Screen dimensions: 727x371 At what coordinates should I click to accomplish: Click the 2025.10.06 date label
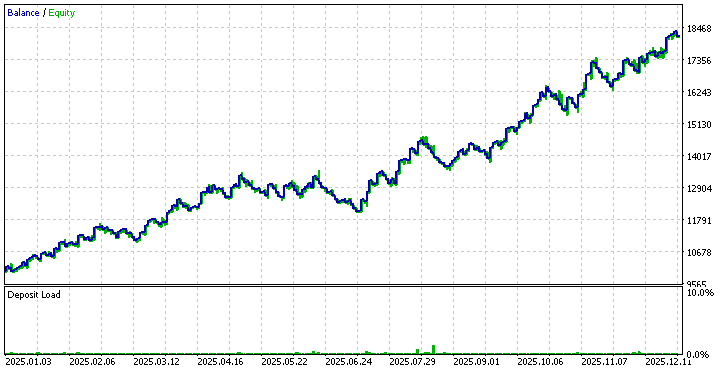coord(541,362)
